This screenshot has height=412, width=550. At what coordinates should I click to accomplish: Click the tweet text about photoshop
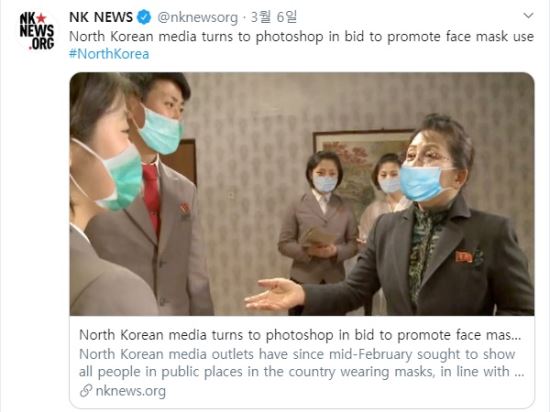click(x=301, y=36)
